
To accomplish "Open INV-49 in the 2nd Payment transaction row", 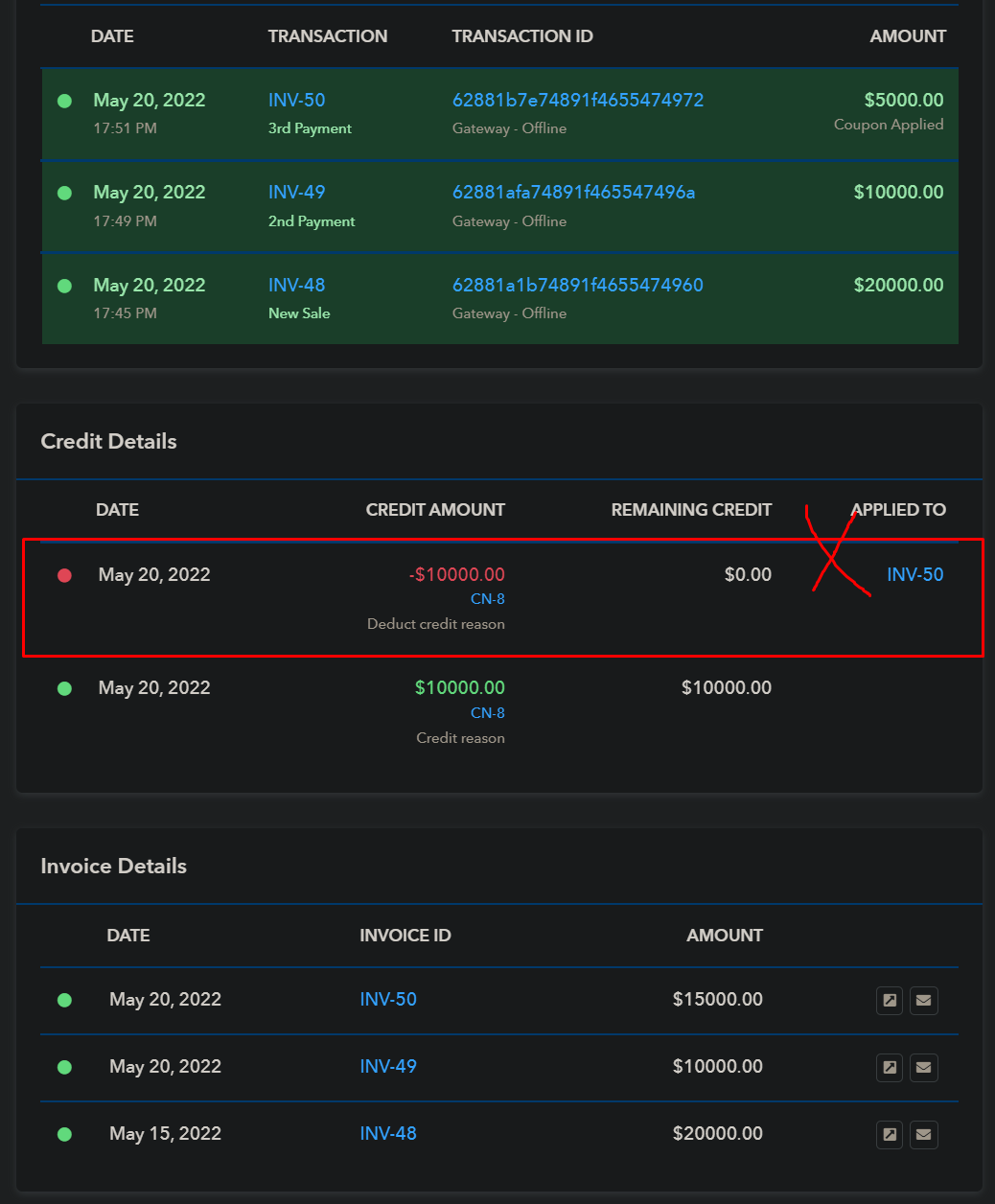I will [296, 192].
